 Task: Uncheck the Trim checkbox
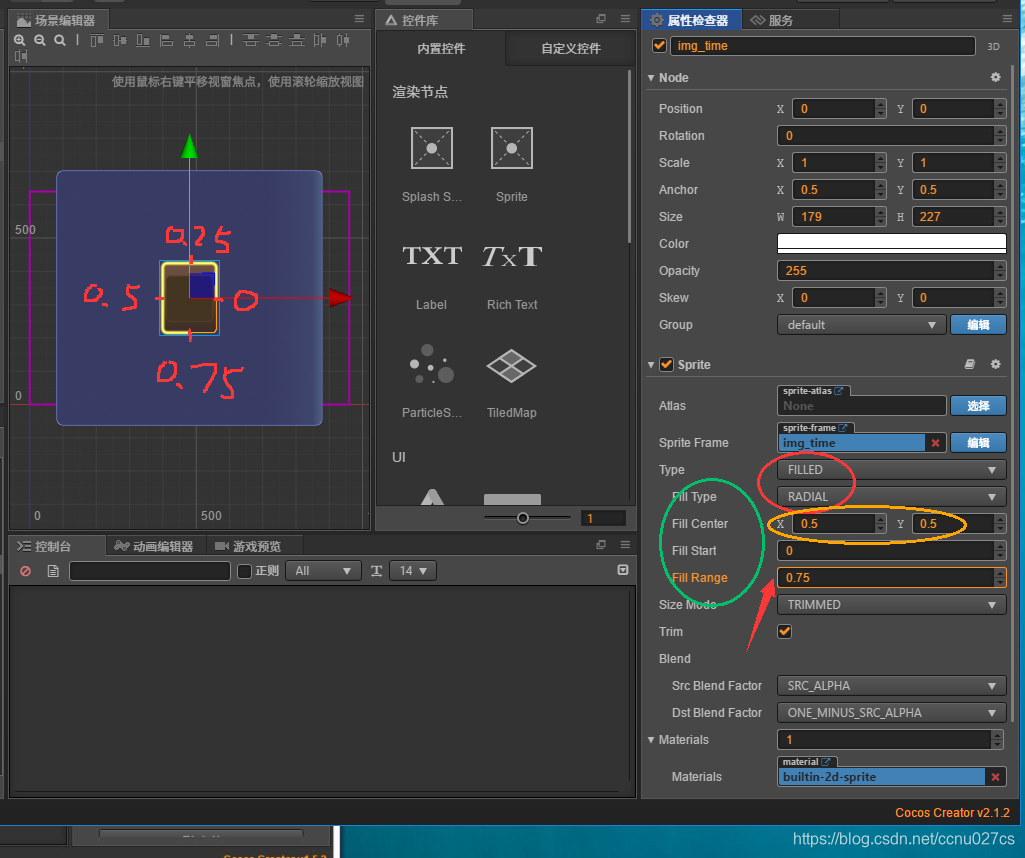pos(784,631)
